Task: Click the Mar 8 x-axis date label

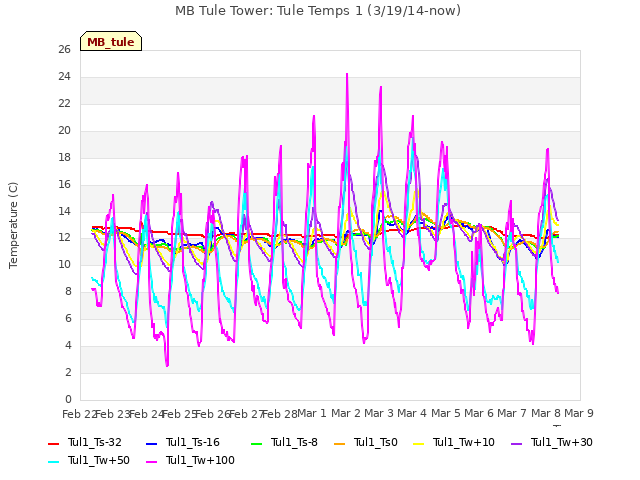Action: point(546,413)
